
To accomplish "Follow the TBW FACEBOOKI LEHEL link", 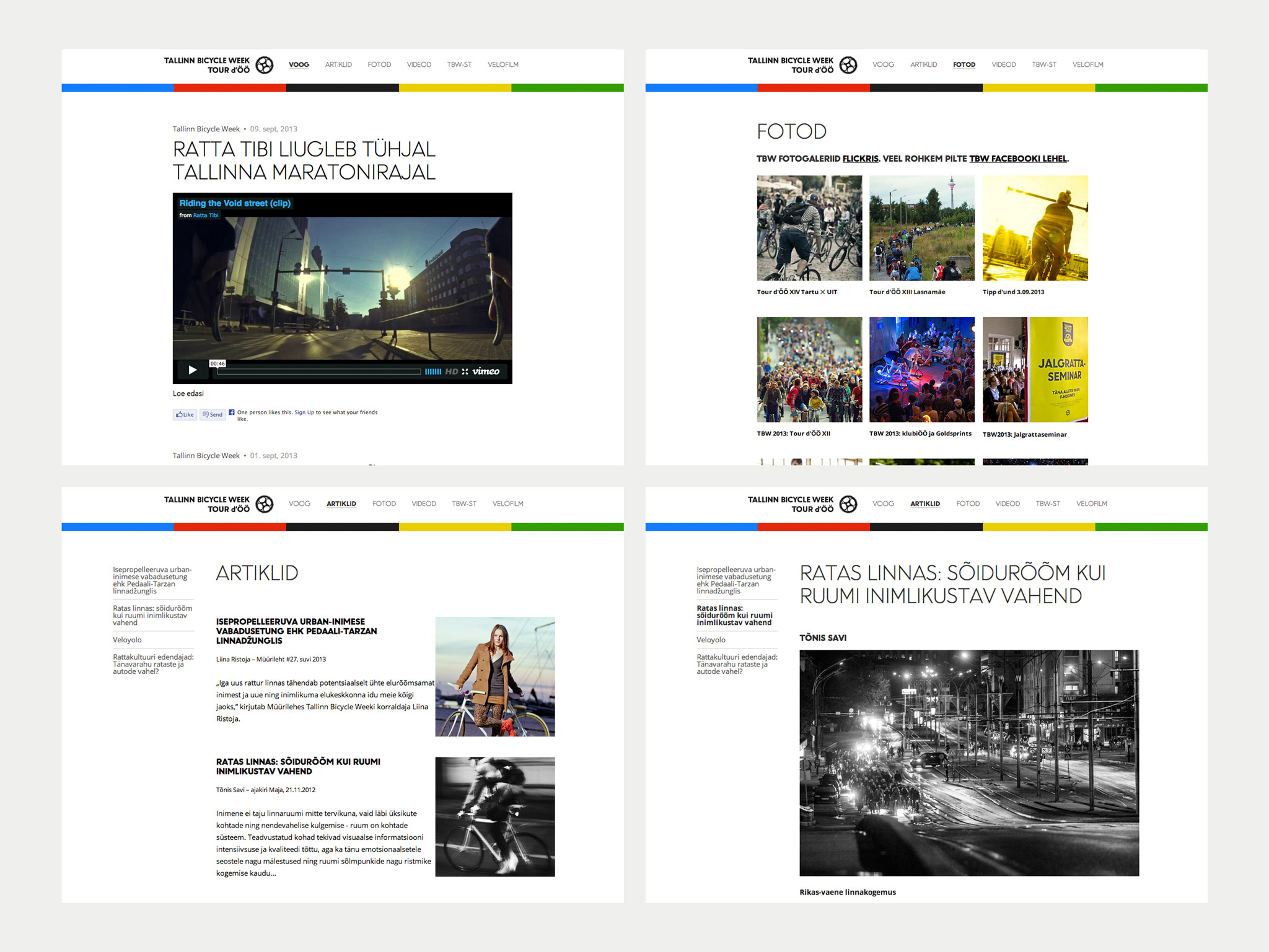I will [x=1017, y=159].
